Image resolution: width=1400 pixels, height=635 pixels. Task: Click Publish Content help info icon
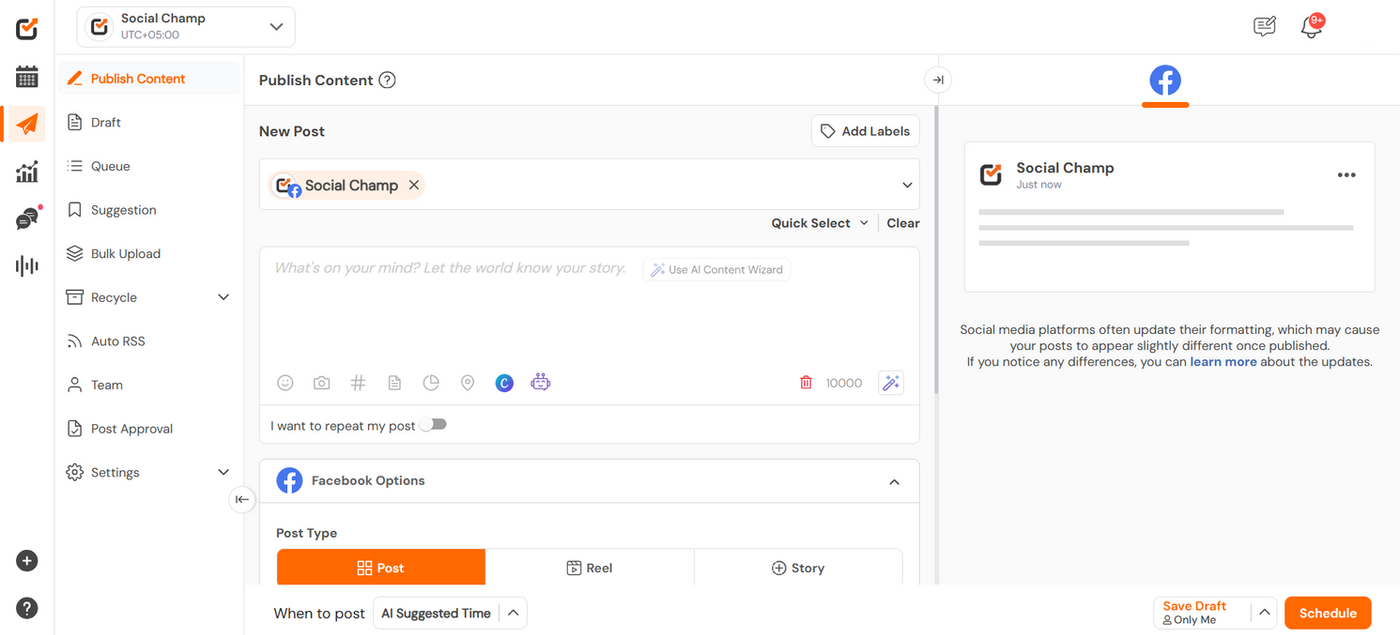pos(387,80)
